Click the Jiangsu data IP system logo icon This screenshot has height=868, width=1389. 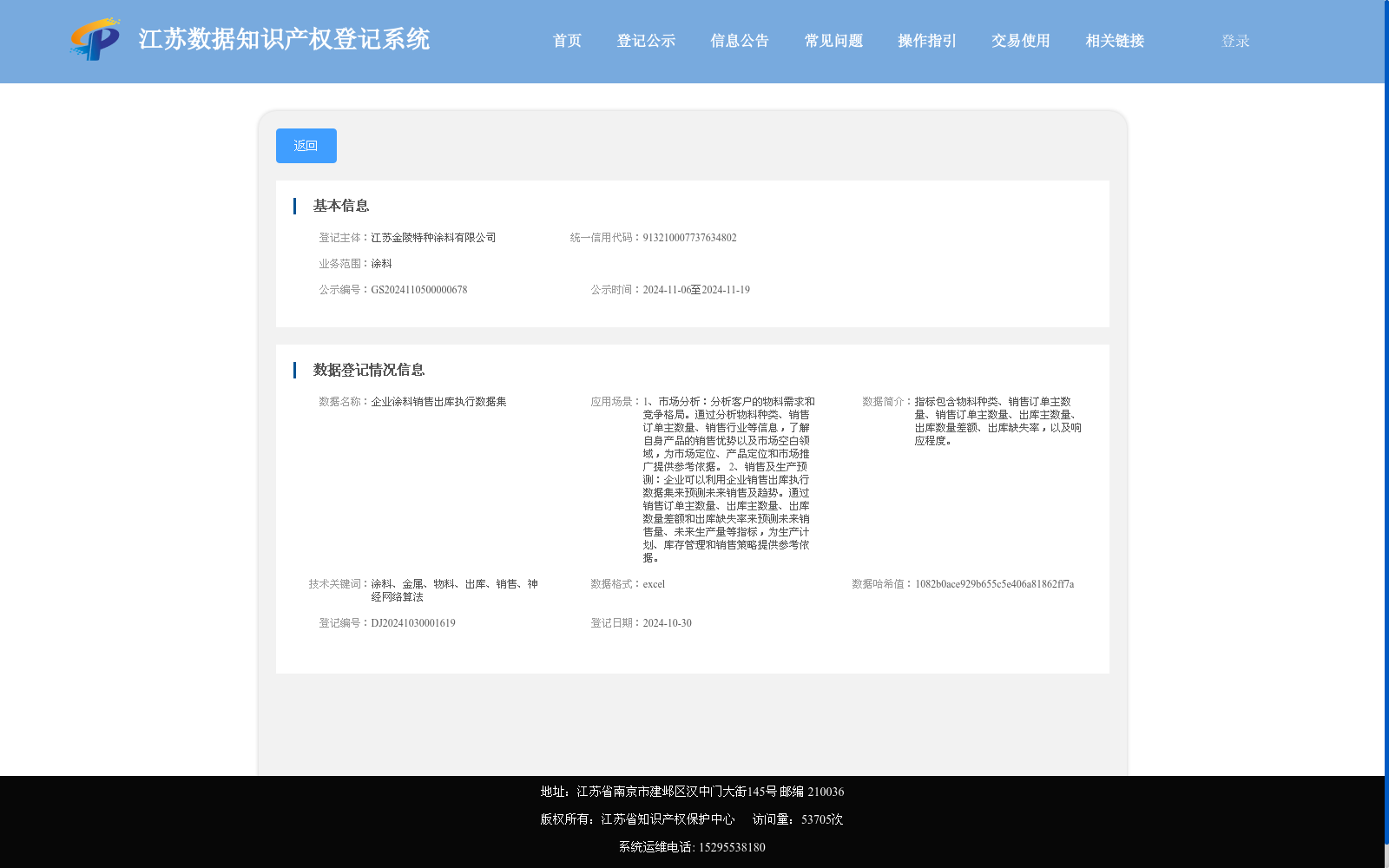coord(95,39)
